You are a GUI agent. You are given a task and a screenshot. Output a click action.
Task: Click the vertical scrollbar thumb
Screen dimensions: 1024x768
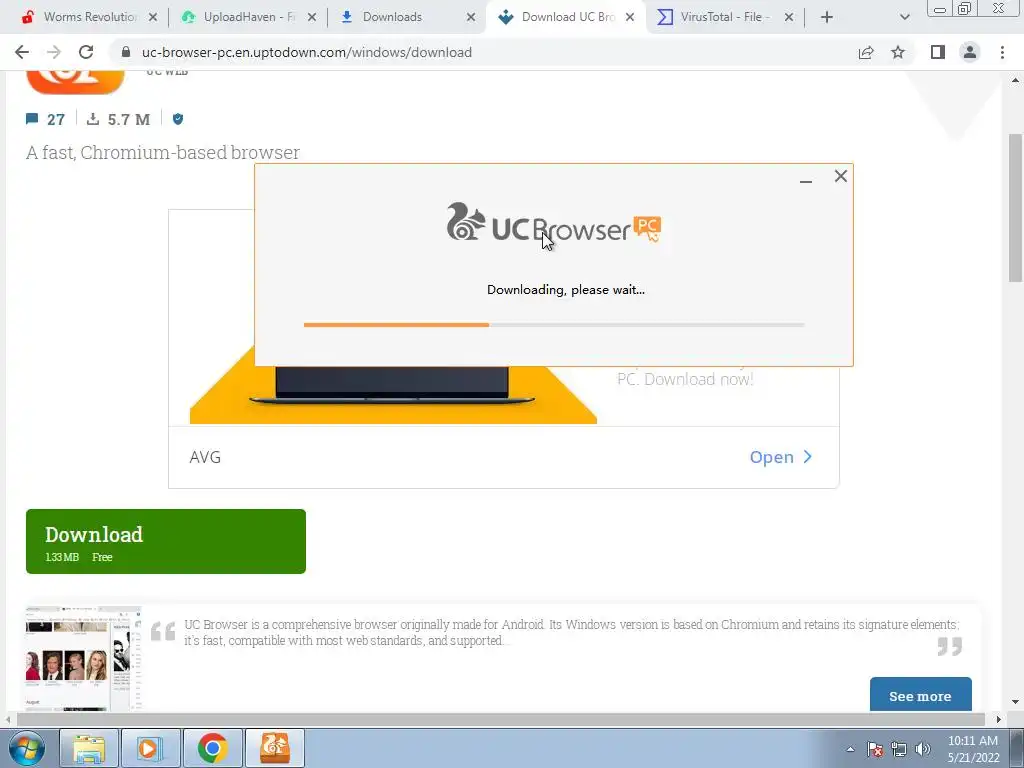(x=1016, y=208)
